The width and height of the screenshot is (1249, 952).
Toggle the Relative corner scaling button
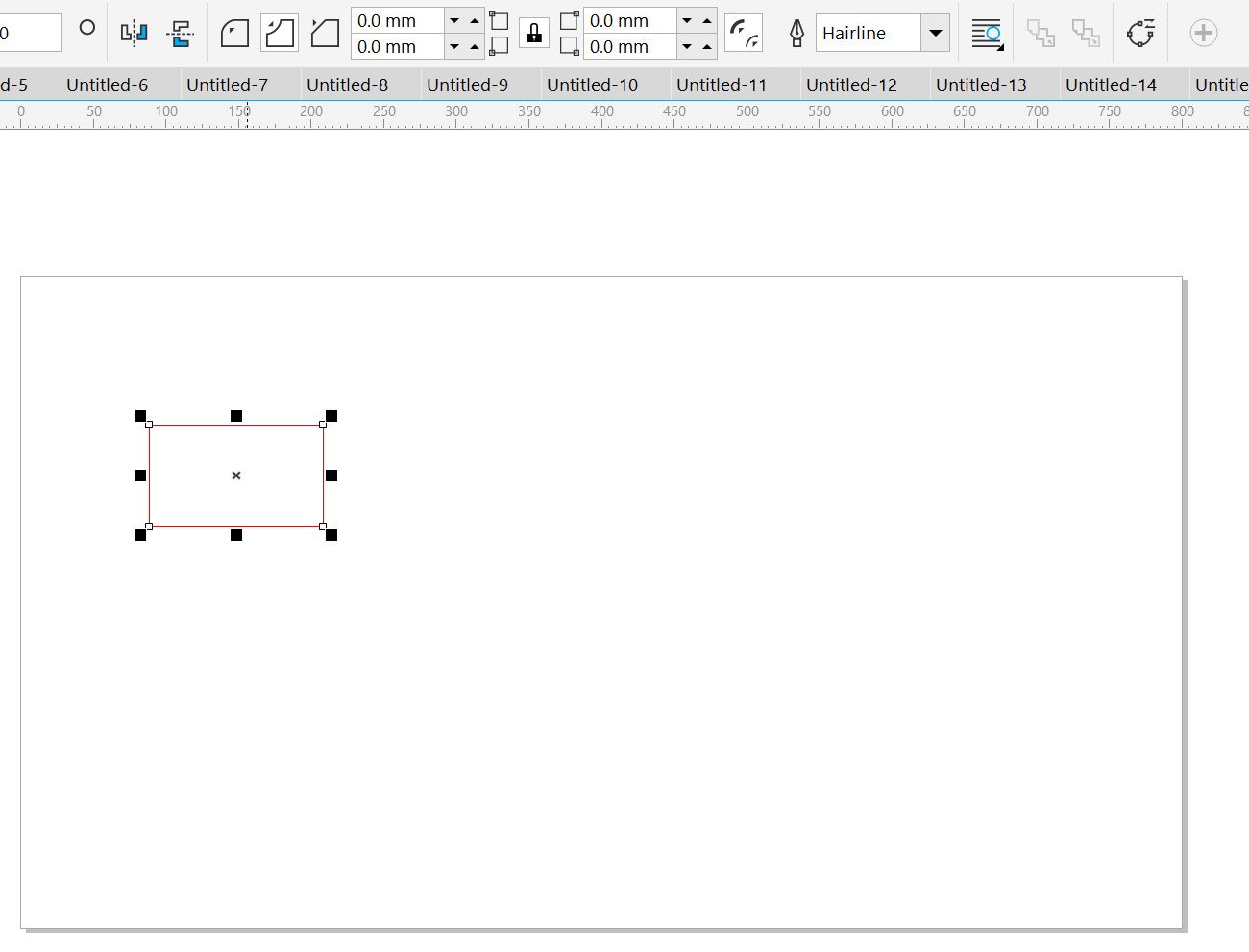click(744, 33)
